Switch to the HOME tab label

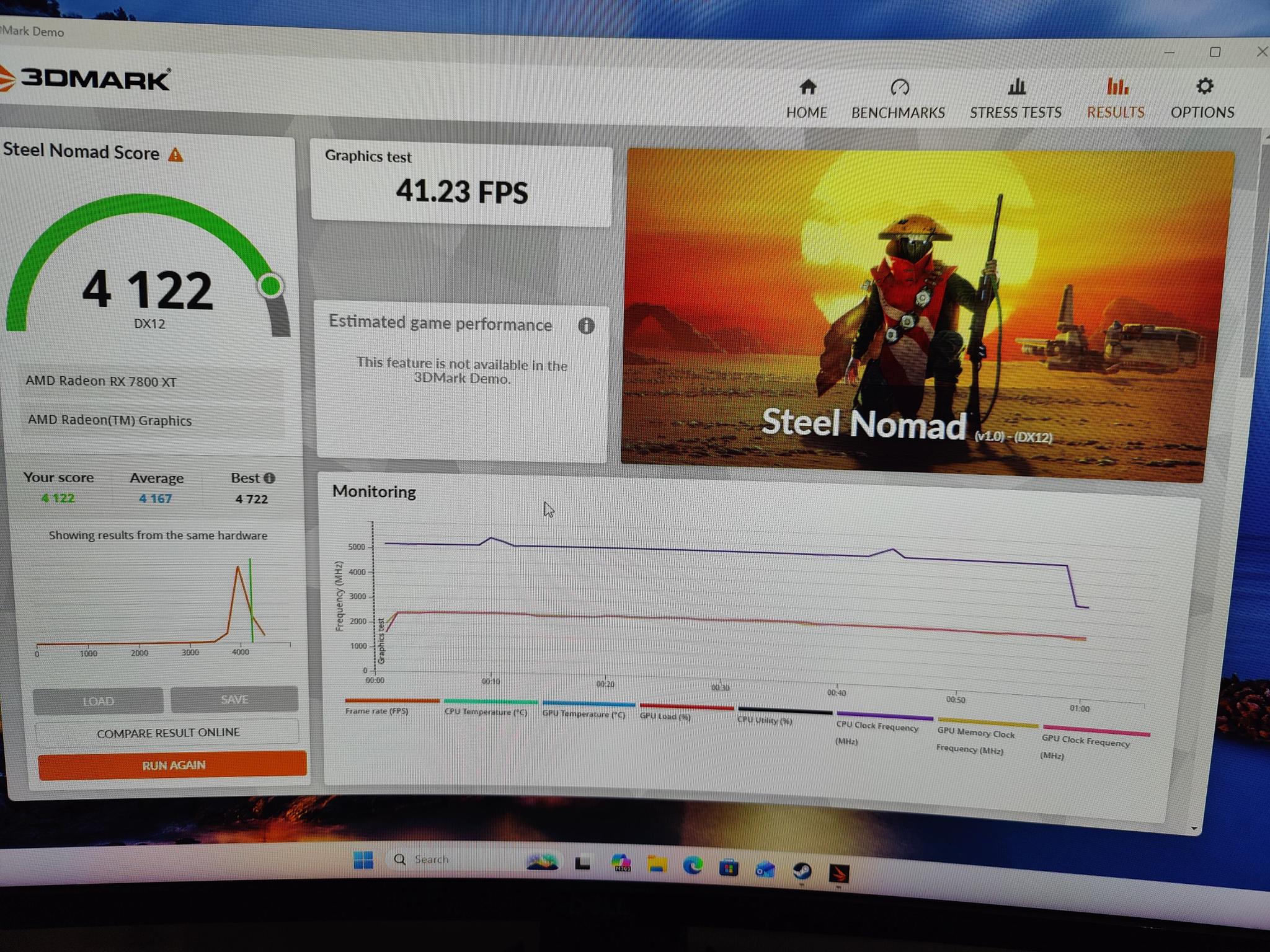807,113
